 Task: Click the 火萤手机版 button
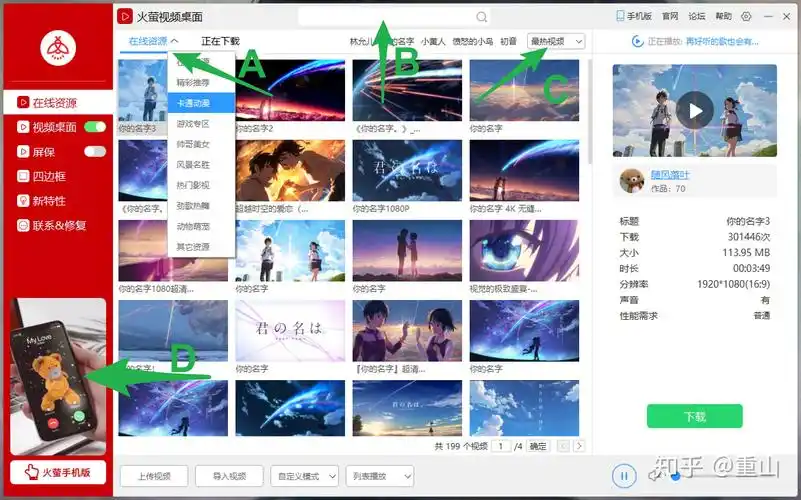[58, 472]
